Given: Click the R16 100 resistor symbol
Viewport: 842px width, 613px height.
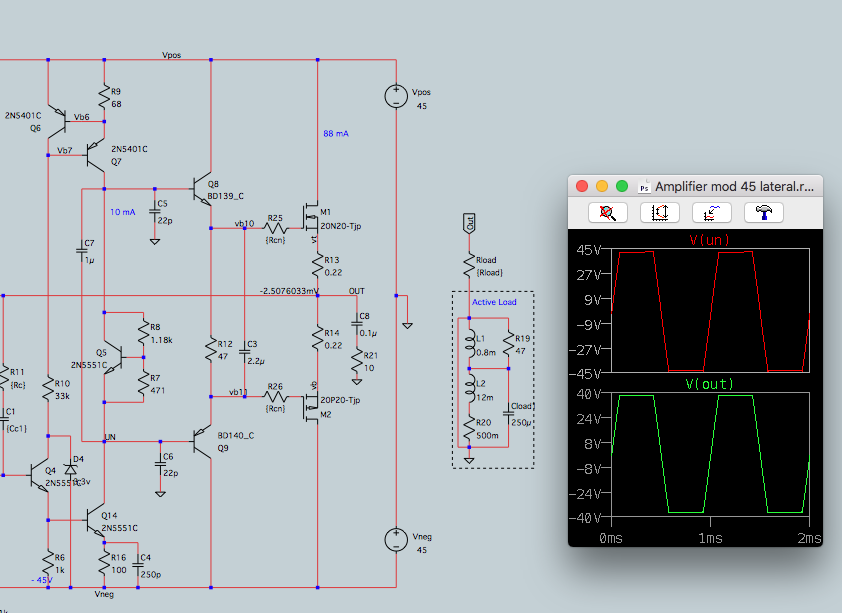Looking at the screenshot, I should (x=104, y=563).
